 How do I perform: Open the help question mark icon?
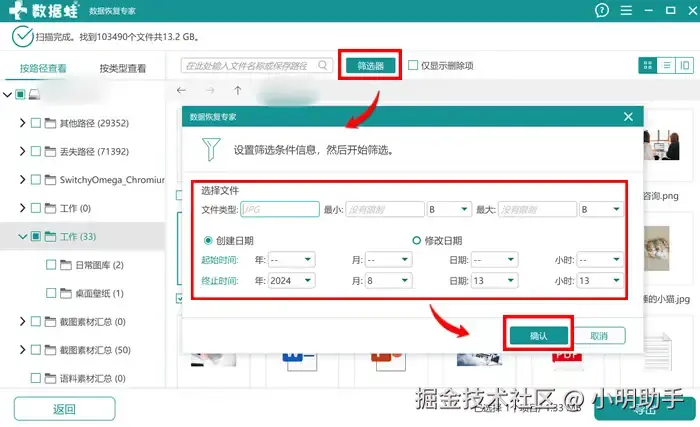[x=602, y=10]
